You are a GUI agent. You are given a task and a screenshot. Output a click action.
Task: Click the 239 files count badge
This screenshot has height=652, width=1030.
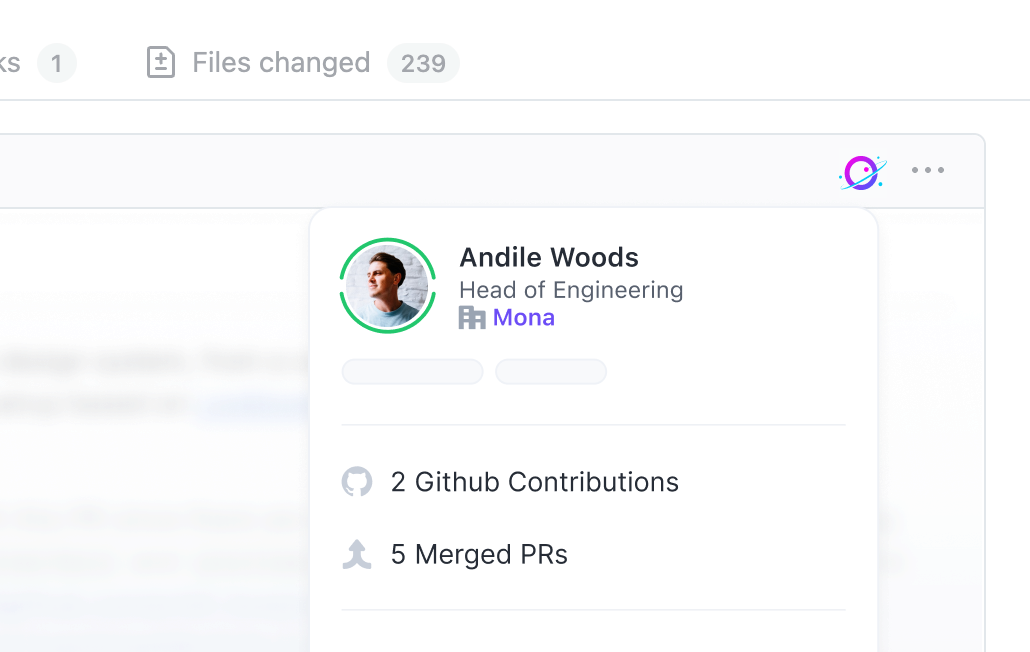423,63
